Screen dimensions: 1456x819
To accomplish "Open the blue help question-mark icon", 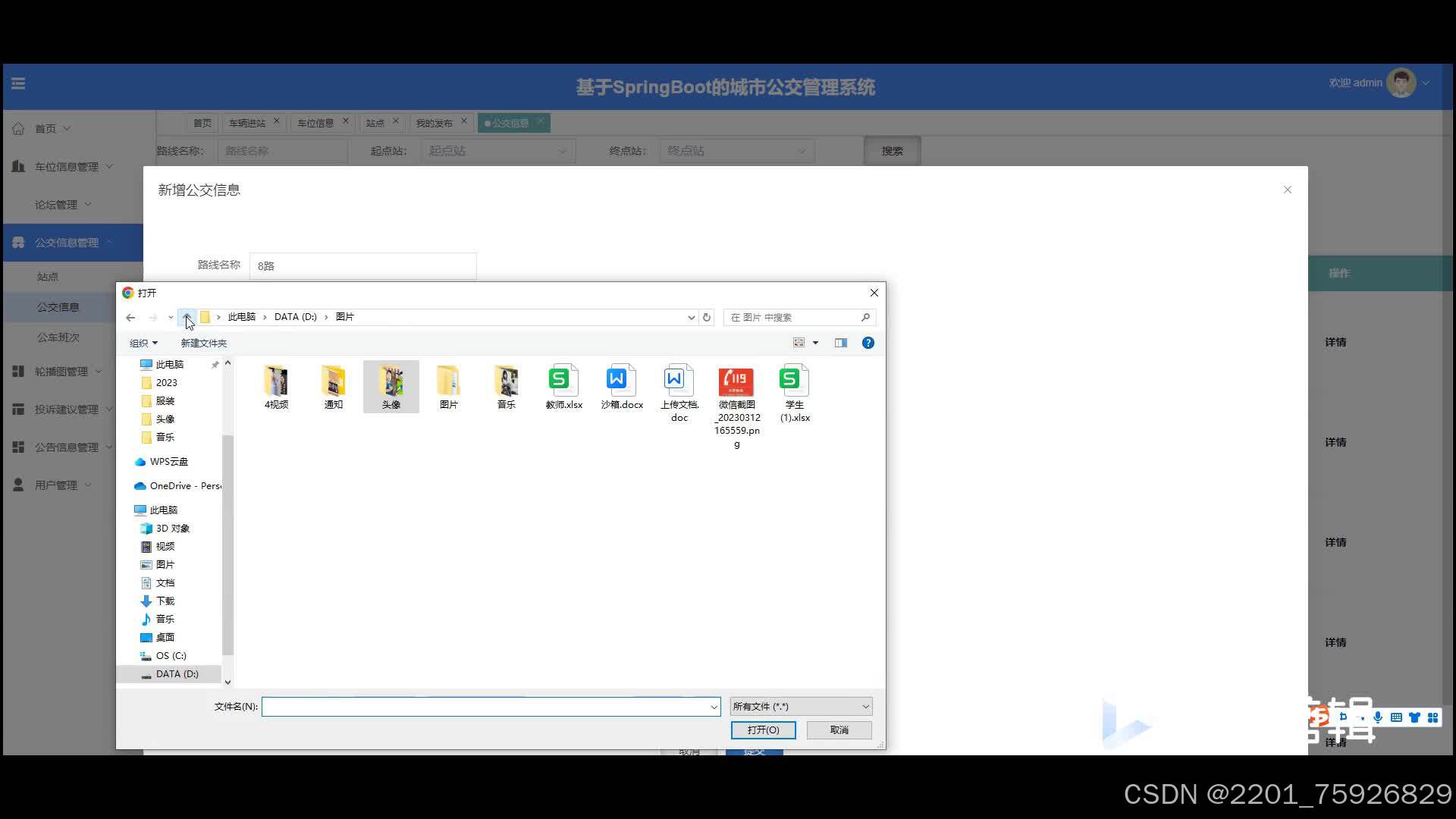I will [868, 343].
